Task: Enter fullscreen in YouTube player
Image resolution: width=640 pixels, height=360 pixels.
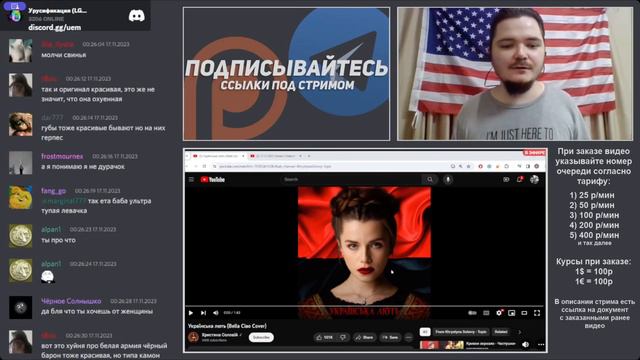Action: click(x=537, y=313)
